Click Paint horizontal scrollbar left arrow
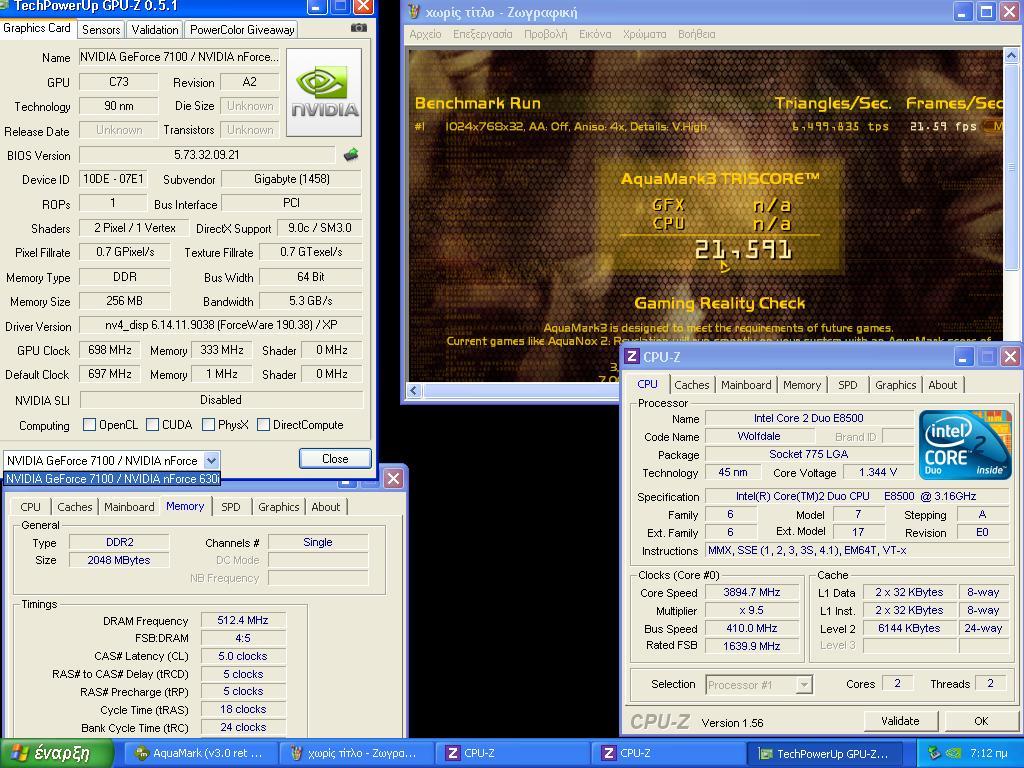Image resolution: width=1024 pixels, height=768 pixels. pyautogui.click(x=414, y=391)
